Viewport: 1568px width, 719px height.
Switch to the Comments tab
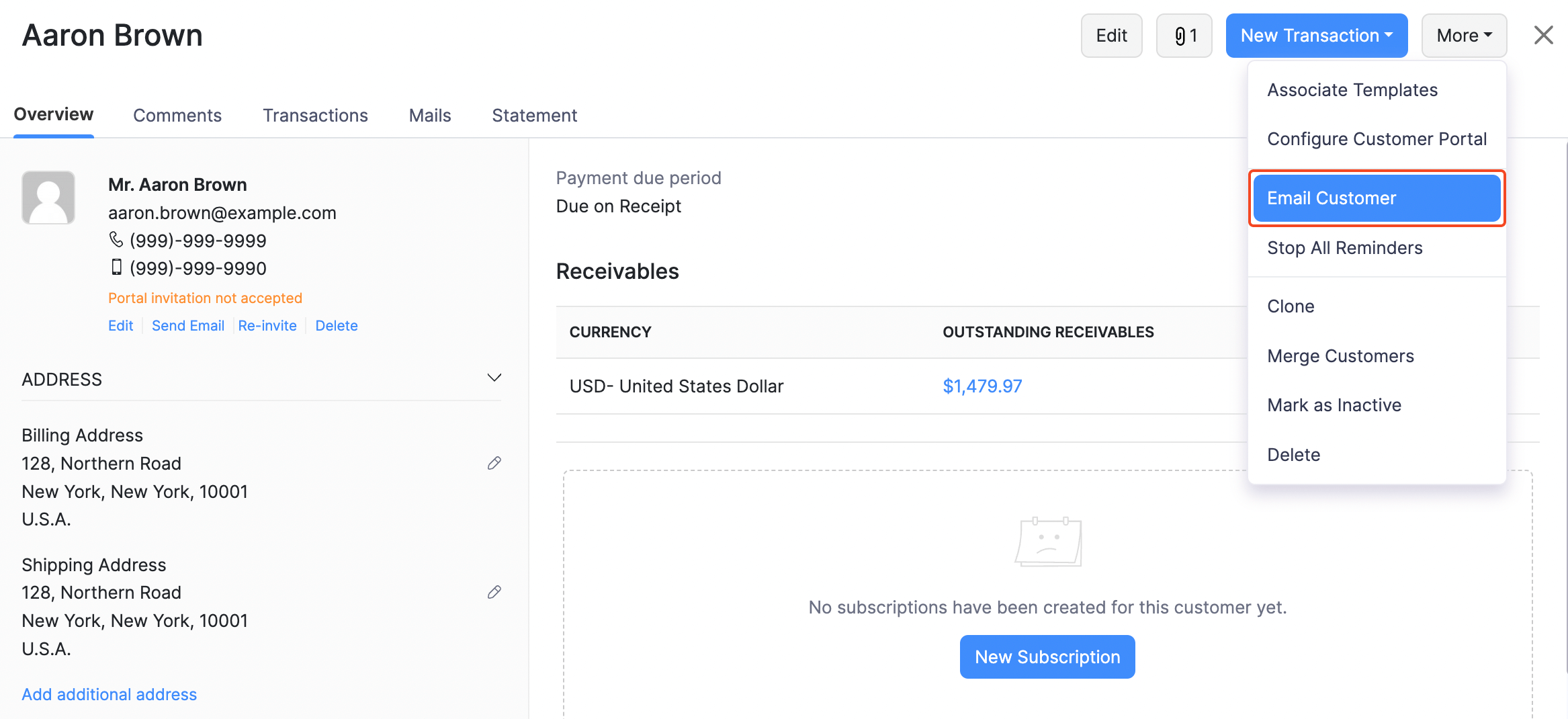click(177, 116)
